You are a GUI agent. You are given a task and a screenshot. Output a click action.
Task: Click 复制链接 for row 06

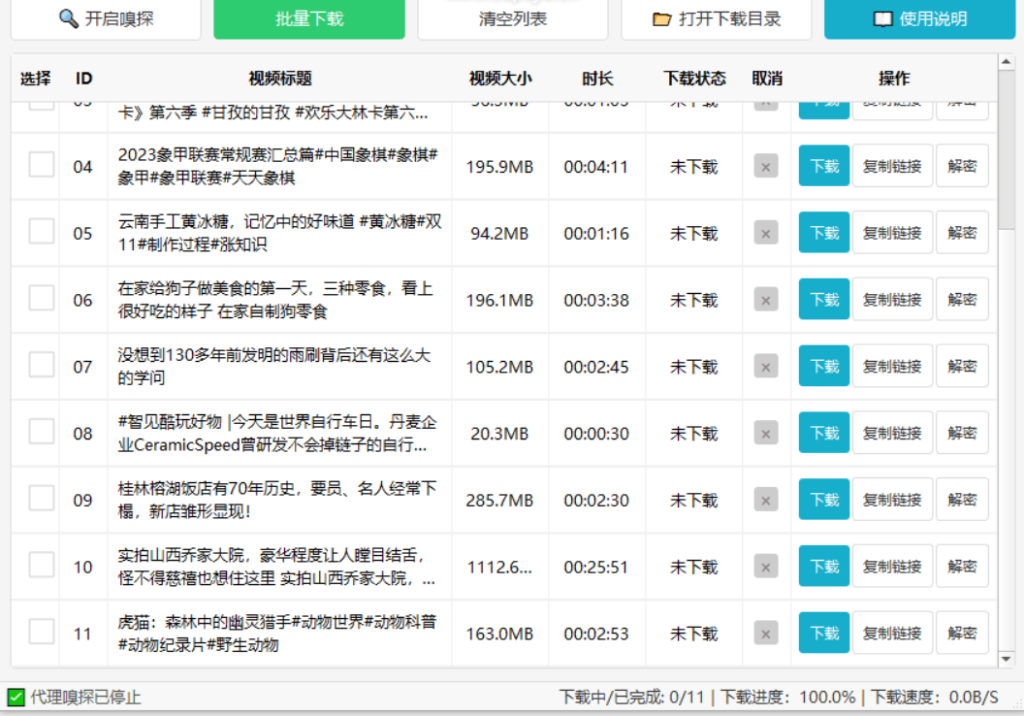pos(892,298)
